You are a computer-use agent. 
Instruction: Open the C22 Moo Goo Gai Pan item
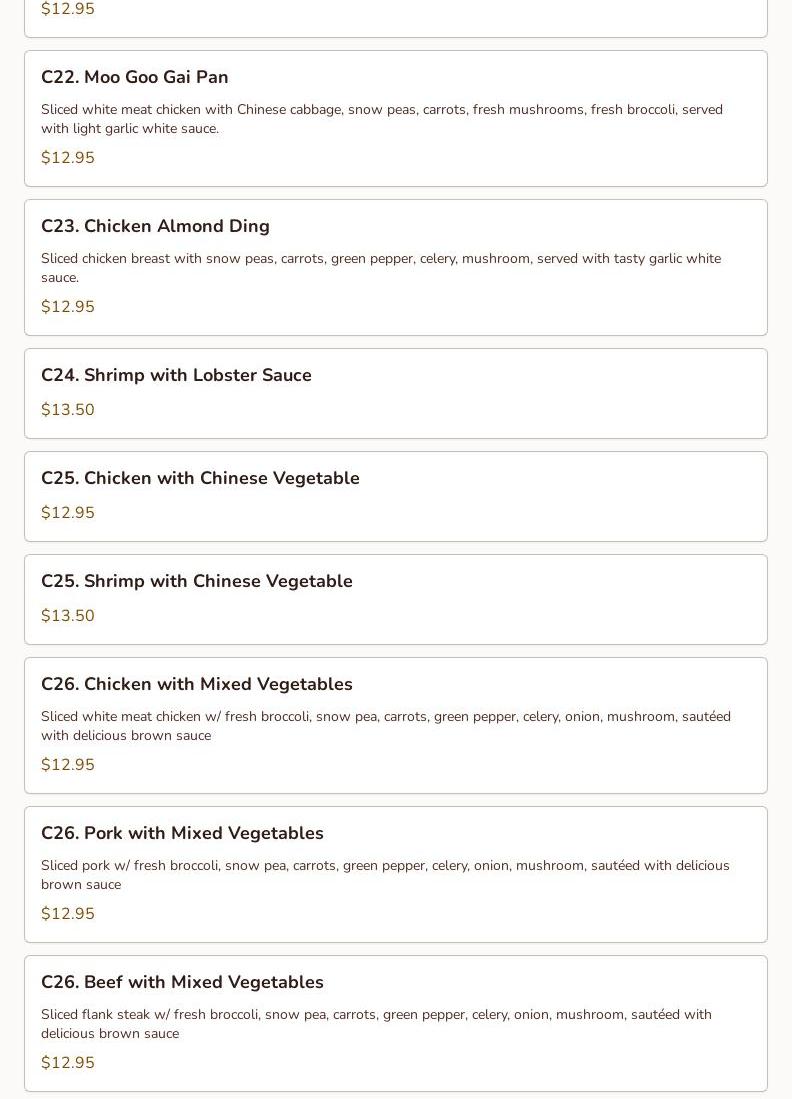135,77
